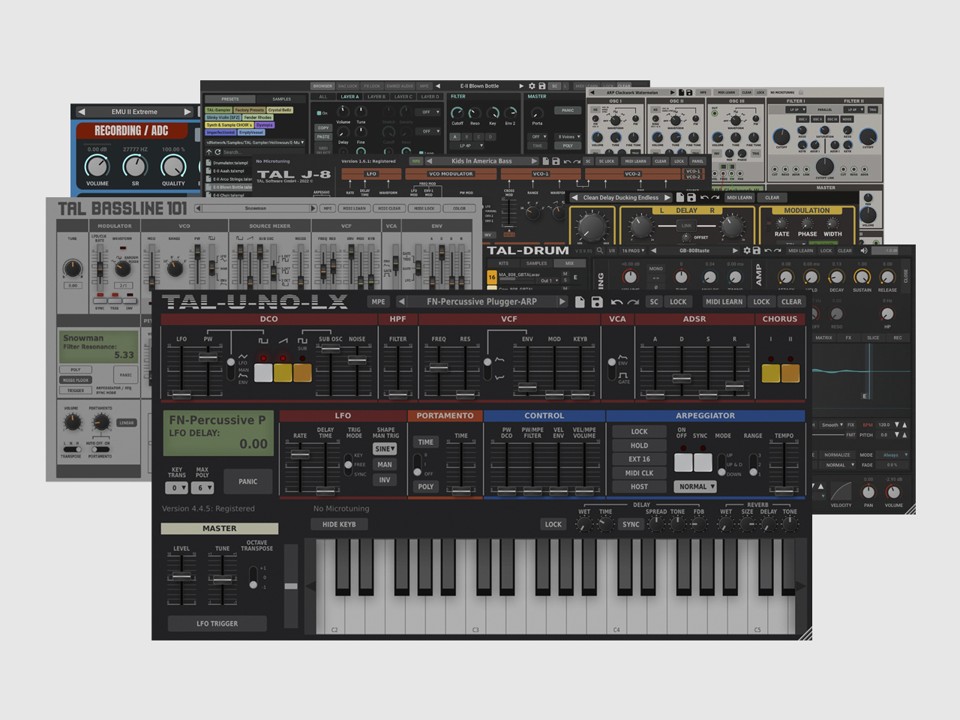Click the pitch bend wheel beside the keyboard
Viewport: 960px width, 720px height.
pyautogui.click(x=291, y=586)
